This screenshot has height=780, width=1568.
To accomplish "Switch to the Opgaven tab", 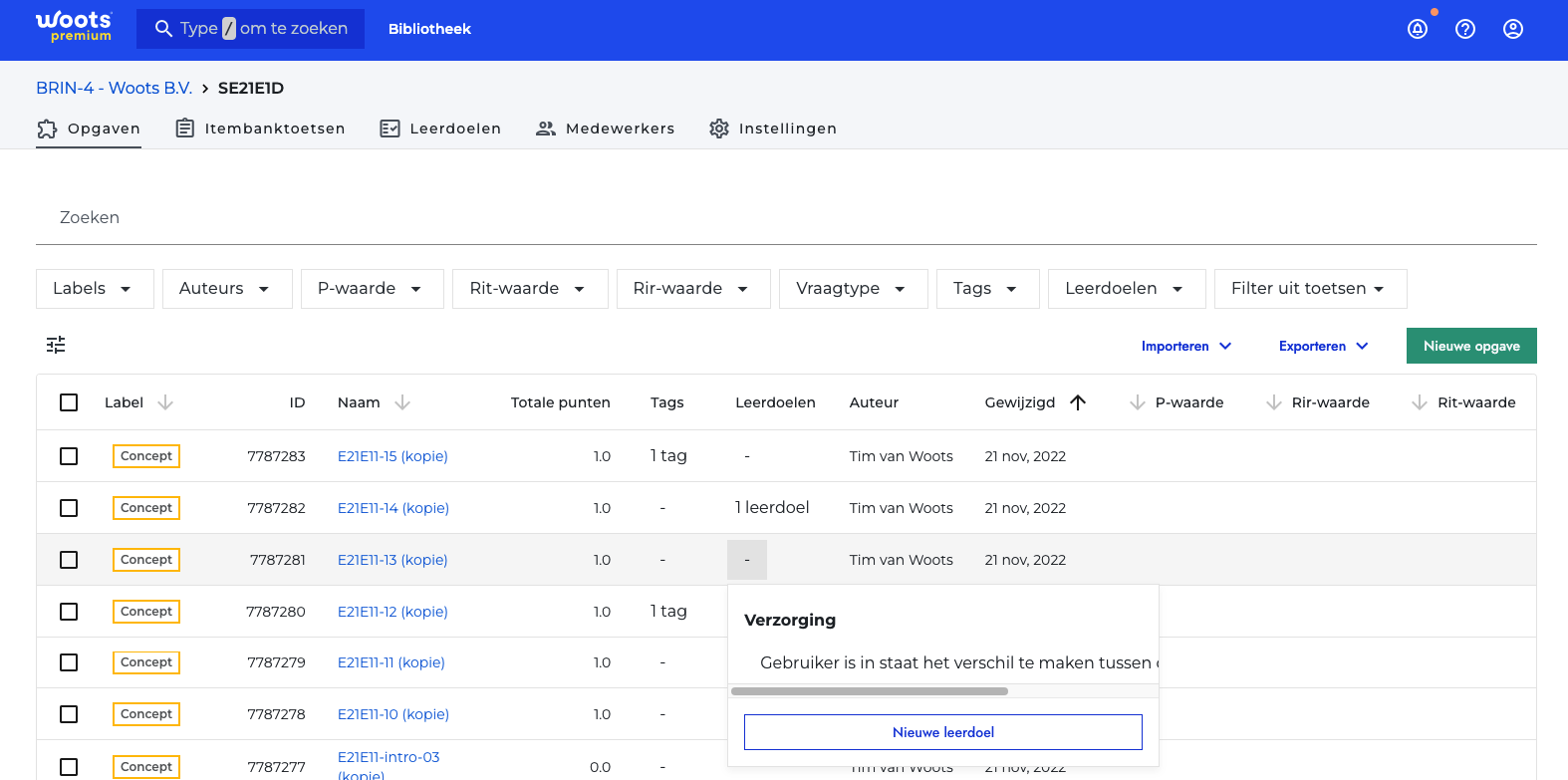I will [x=89, y=129].
